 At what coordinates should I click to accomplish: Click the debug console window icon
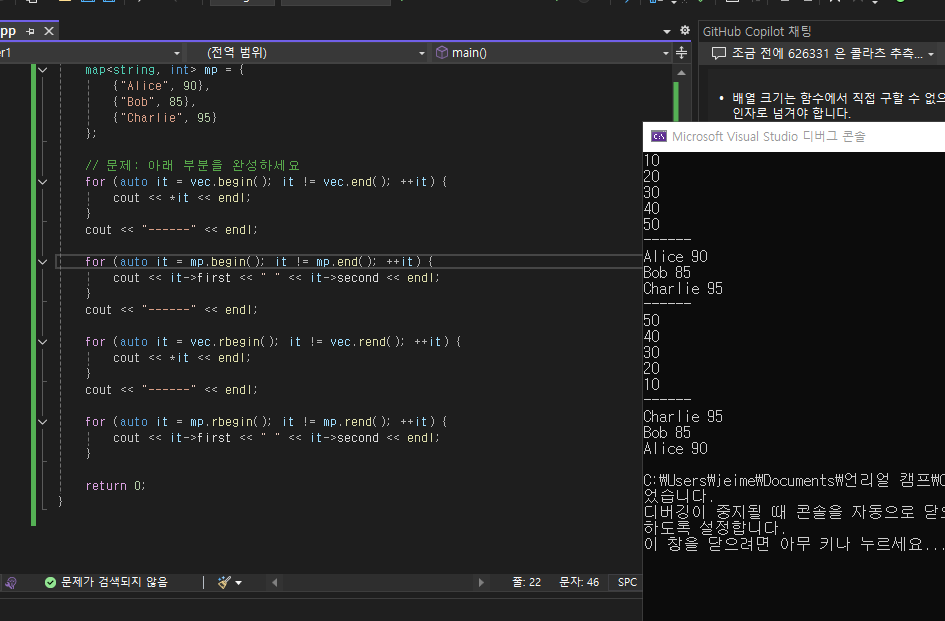(659, 136)
